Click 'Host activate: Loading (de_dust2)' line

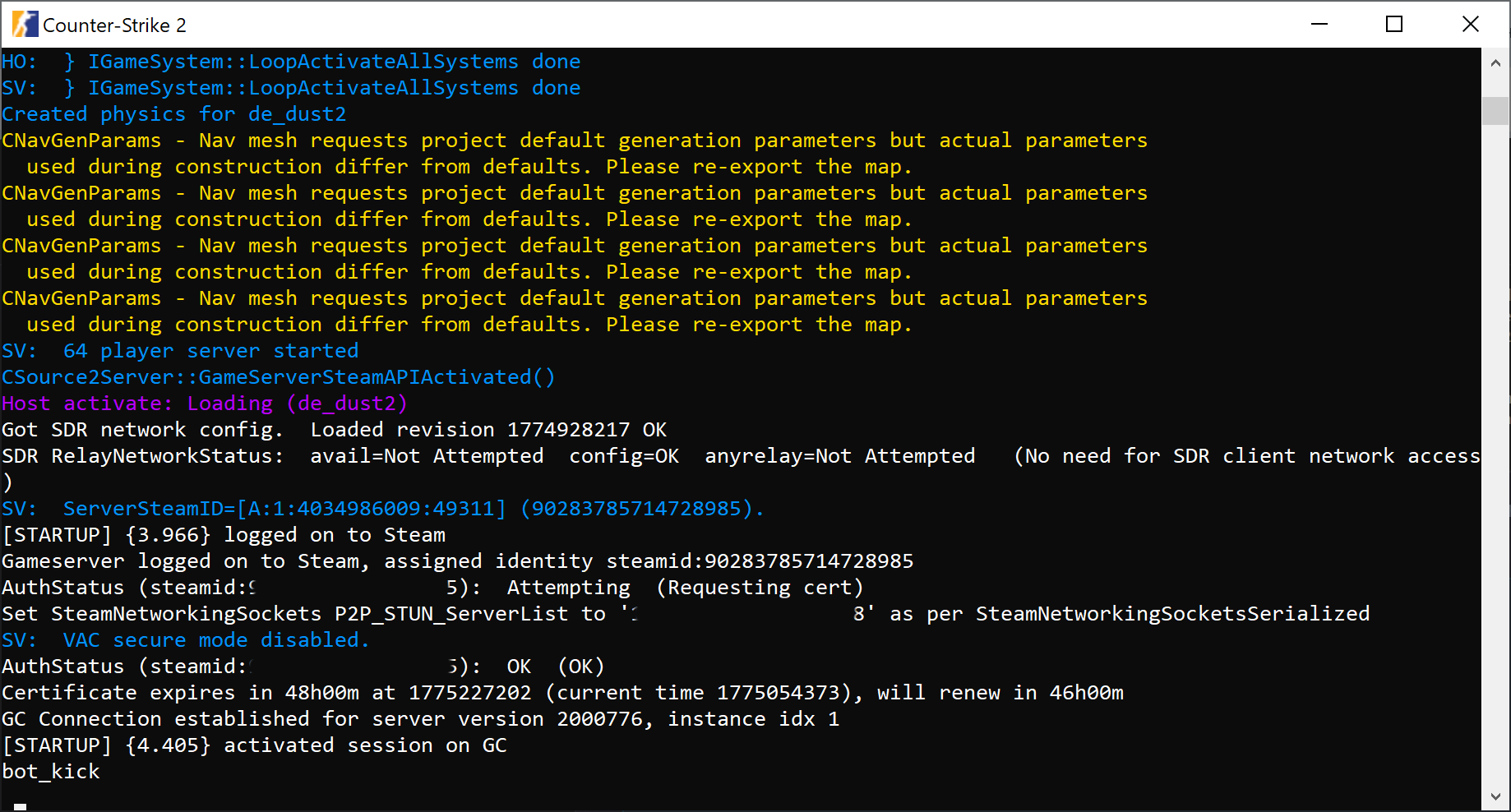click(x=205, y=404)
